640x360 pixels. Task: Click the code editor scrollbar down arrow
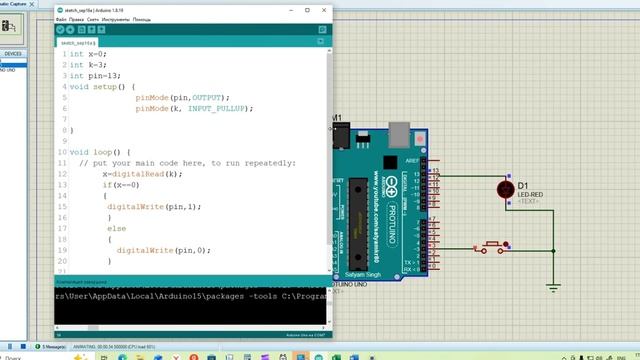click(x=329, y=271)
